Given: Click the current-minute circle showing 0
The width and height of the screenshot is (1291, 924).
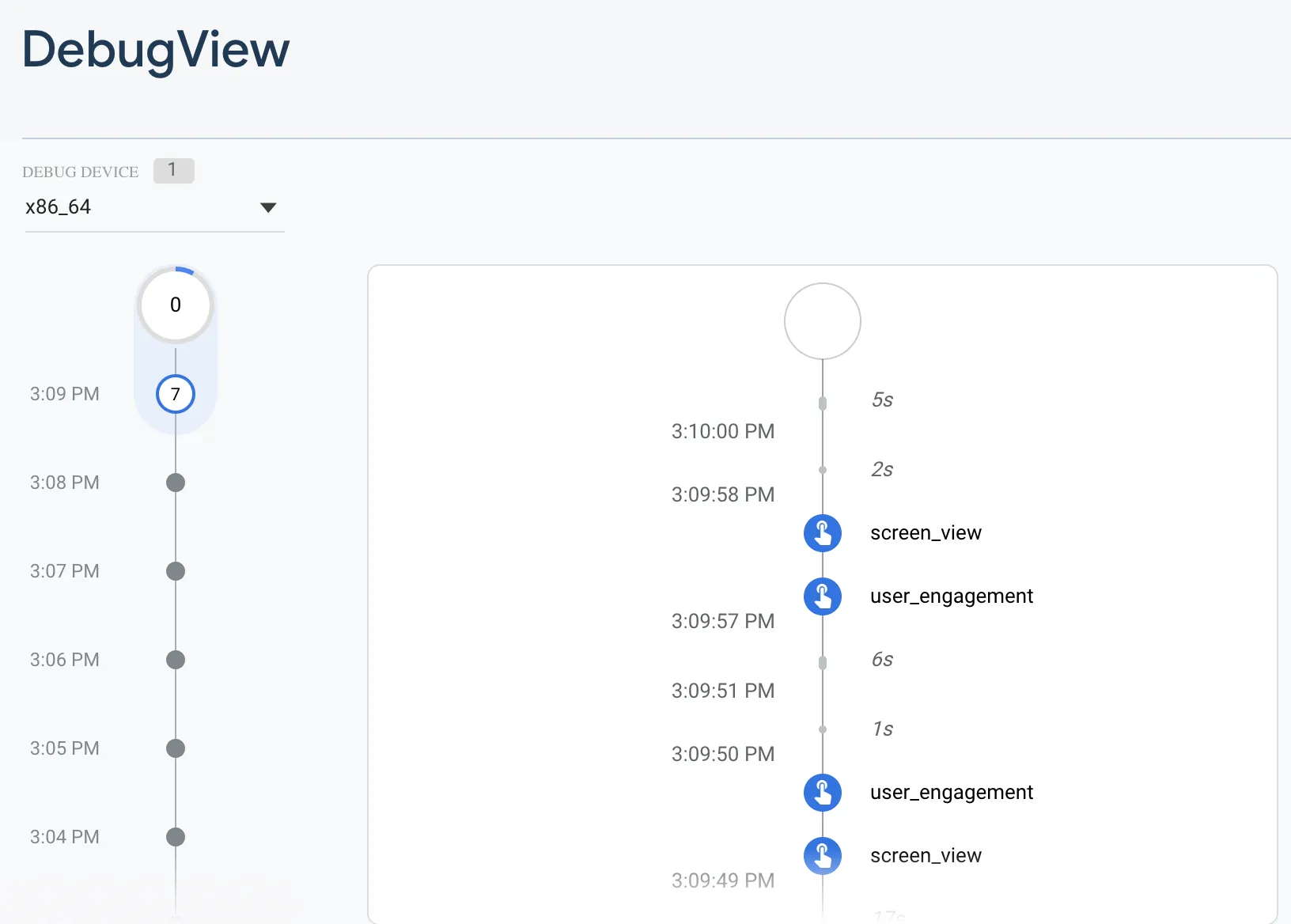Looking at the screenshot, I should click(x=176, y=305).
